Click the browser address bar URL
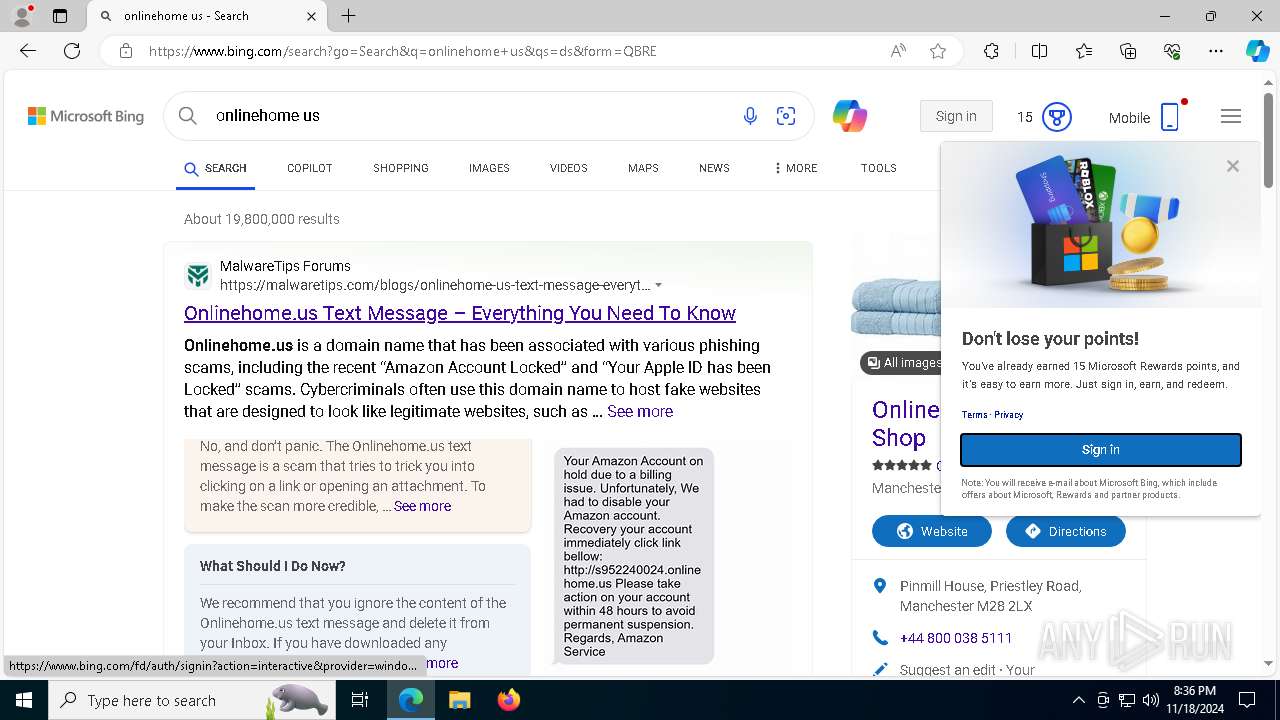The height and width of the screenshot is (720, 1280). [x=403, y=51]
